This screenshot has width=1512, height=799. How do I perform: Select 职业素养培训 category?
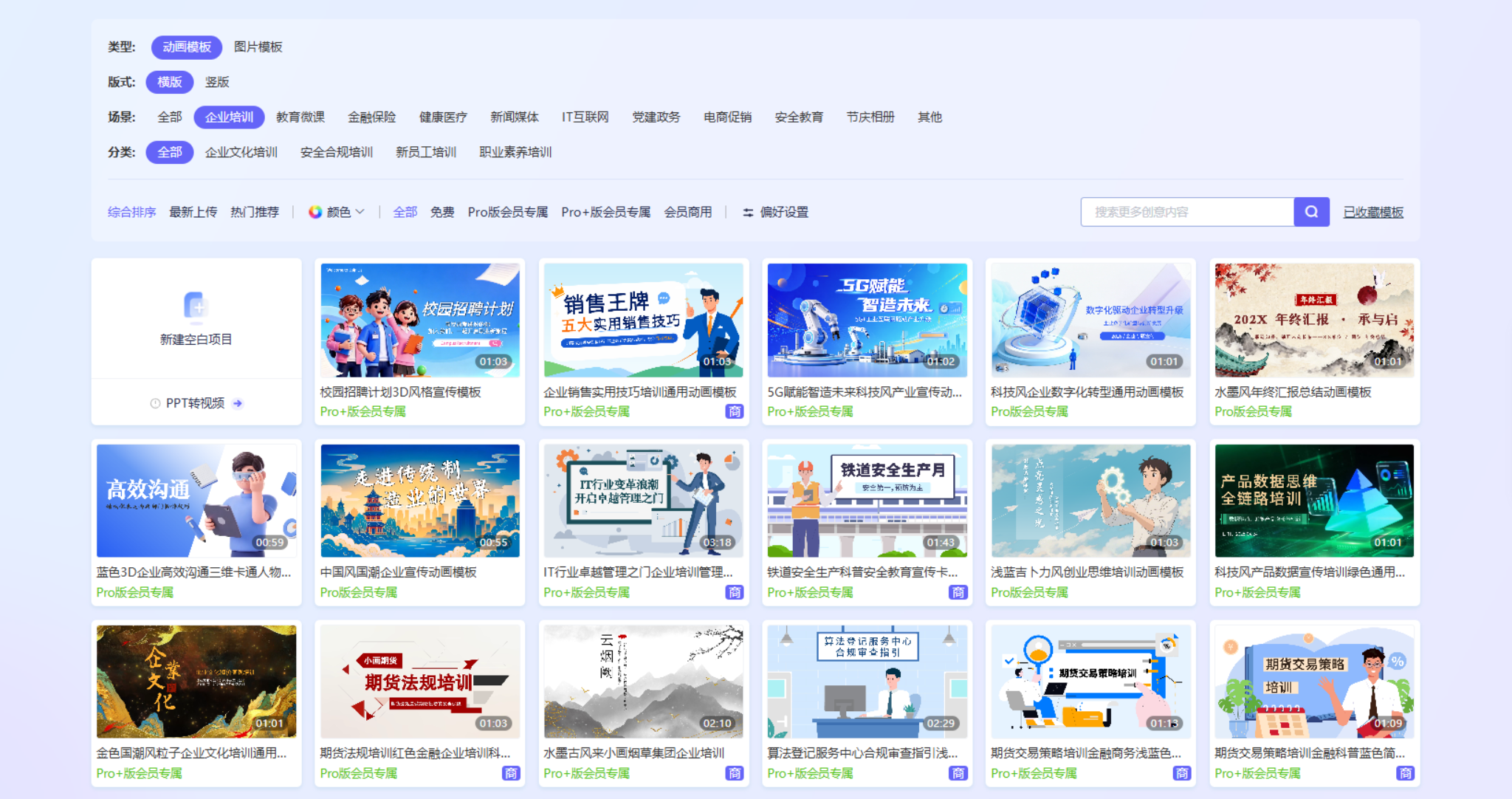pos(515,152)
